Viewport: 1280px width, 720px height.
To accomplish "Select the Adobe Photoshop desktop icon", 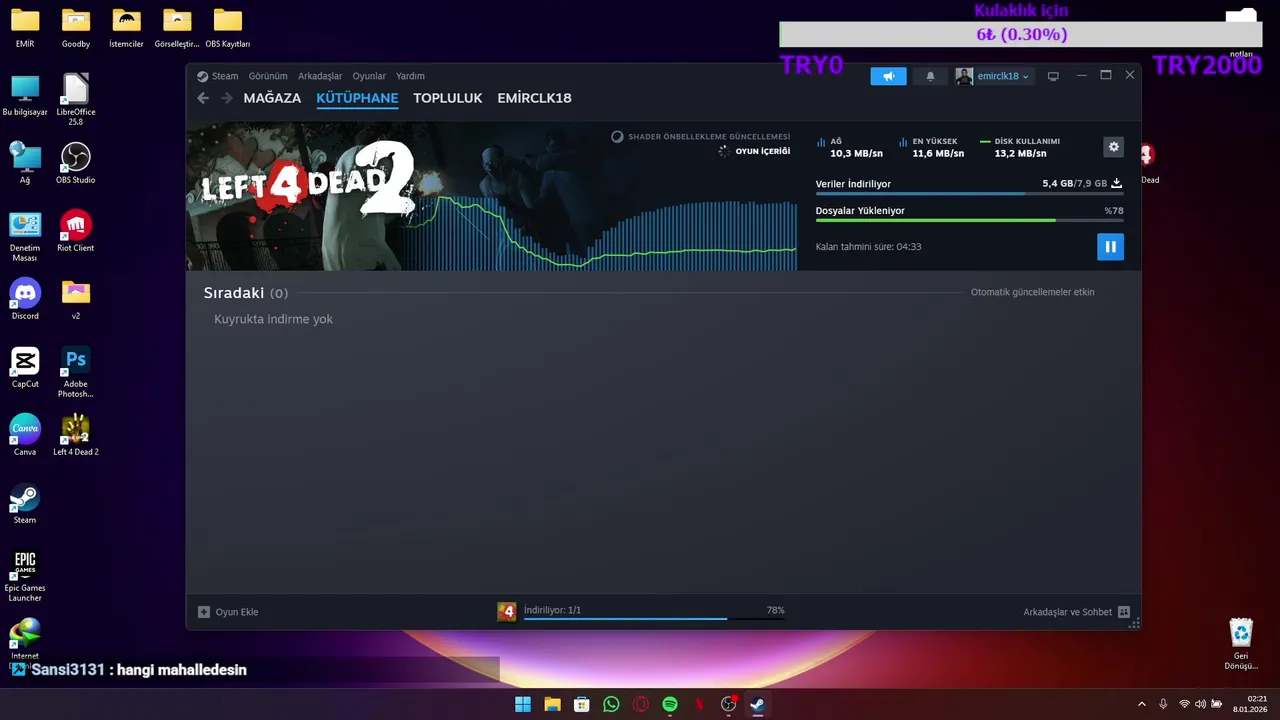I will click(x=76, y=372).
